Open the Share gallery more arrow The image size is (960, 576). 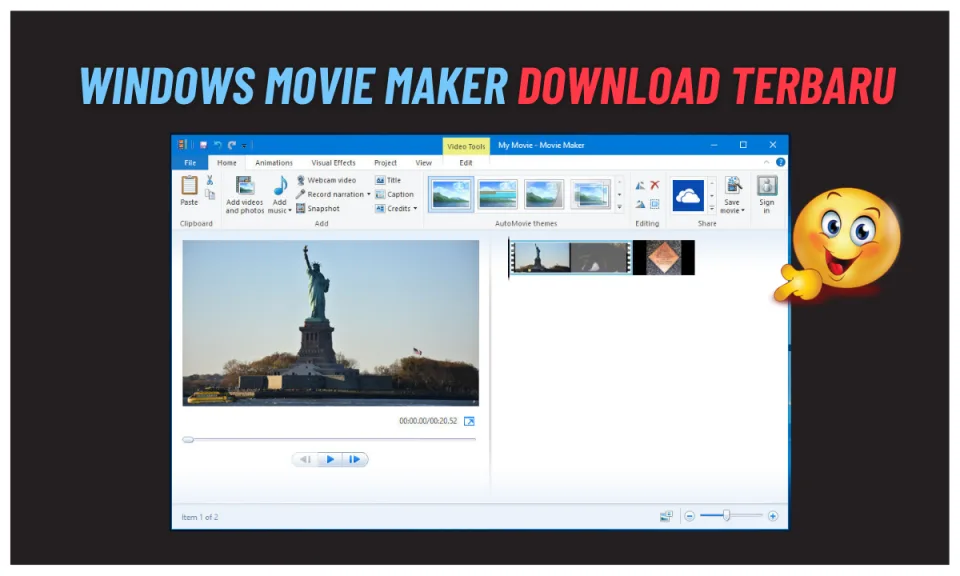(x=711, y=208)
